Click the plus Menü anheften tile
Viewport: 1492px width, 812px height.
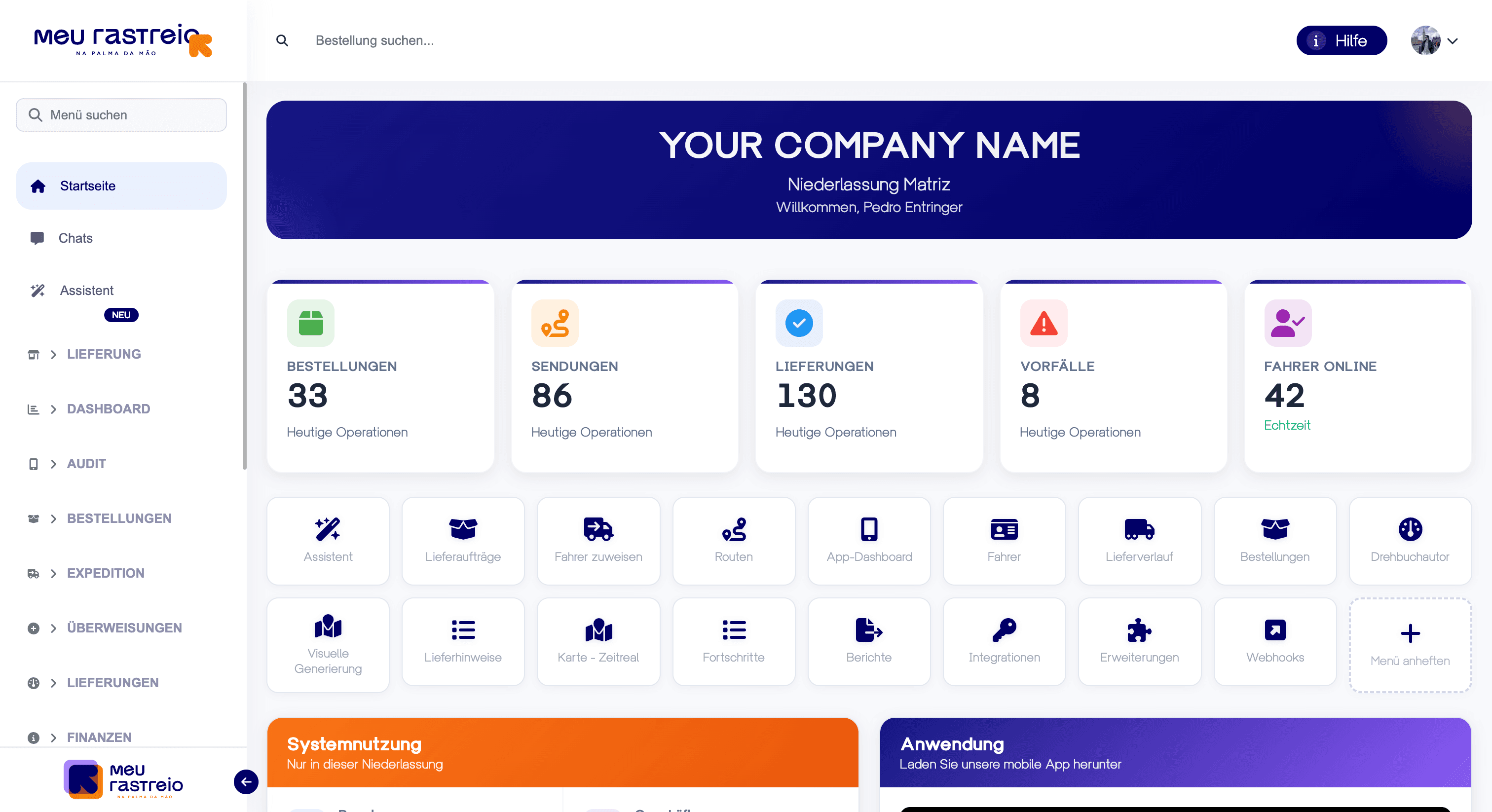[x=1410, y=645]
